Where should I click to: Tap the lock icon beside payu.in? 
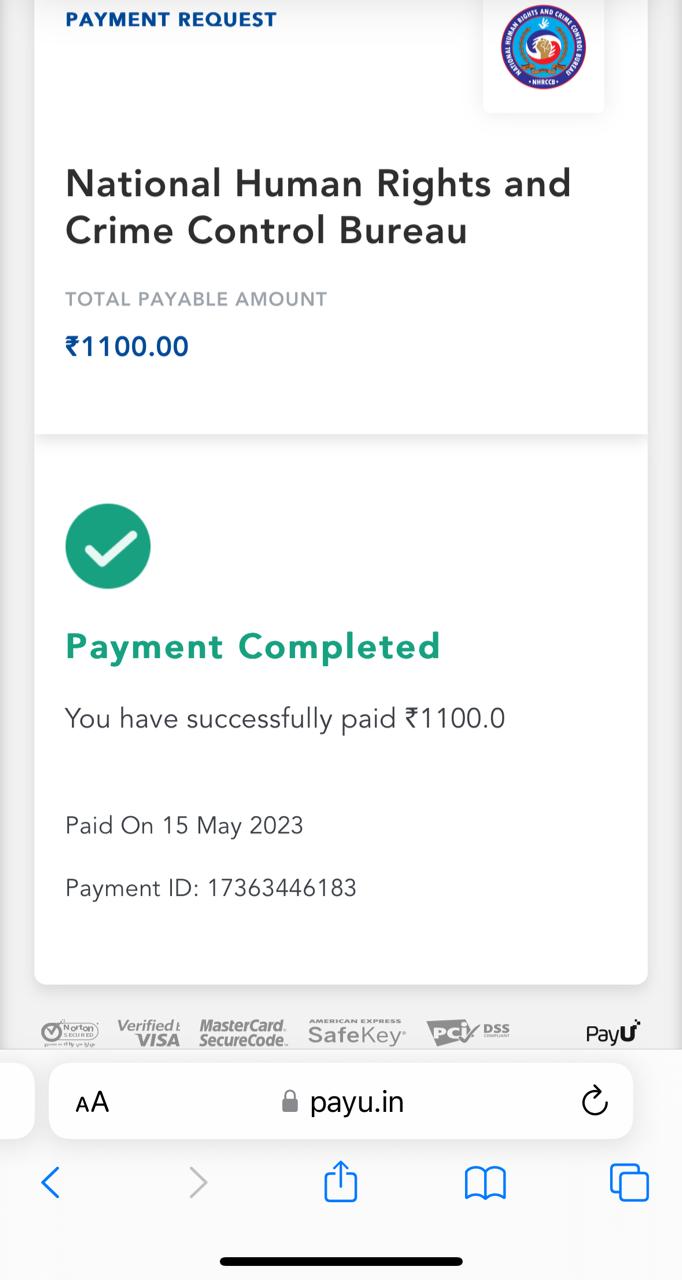click(290, 1102)
